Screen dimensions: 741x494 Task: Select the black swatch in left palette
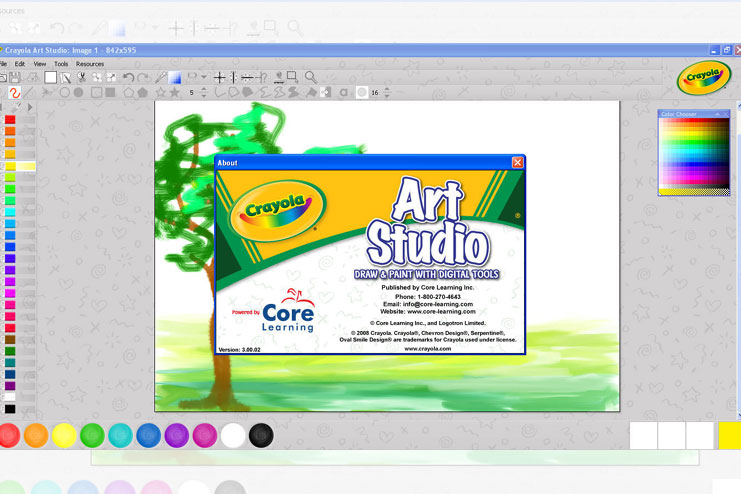click(10, 409)
